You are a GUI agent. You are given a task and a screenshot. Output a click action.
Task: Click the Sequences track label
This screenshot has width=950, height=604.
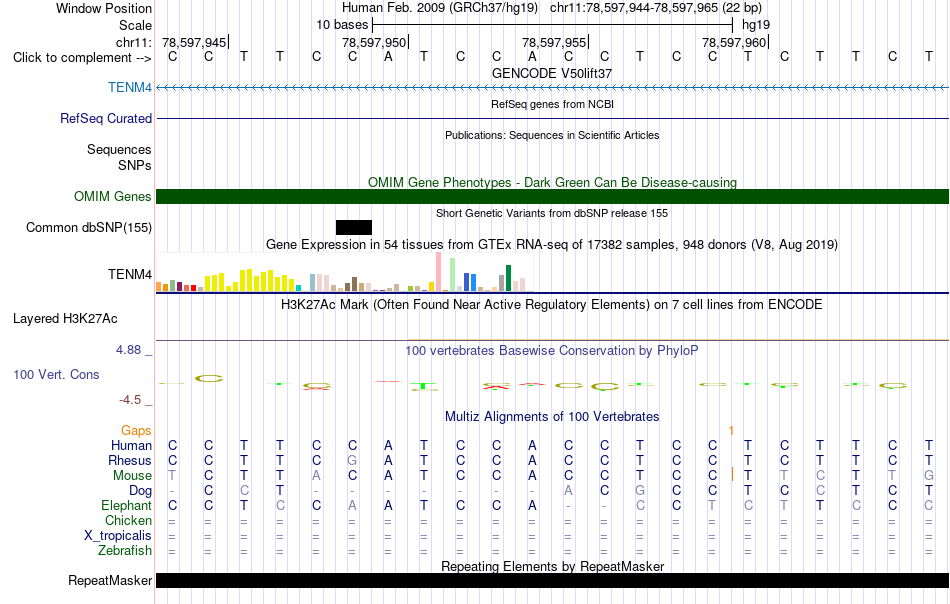tap(119, 149)
